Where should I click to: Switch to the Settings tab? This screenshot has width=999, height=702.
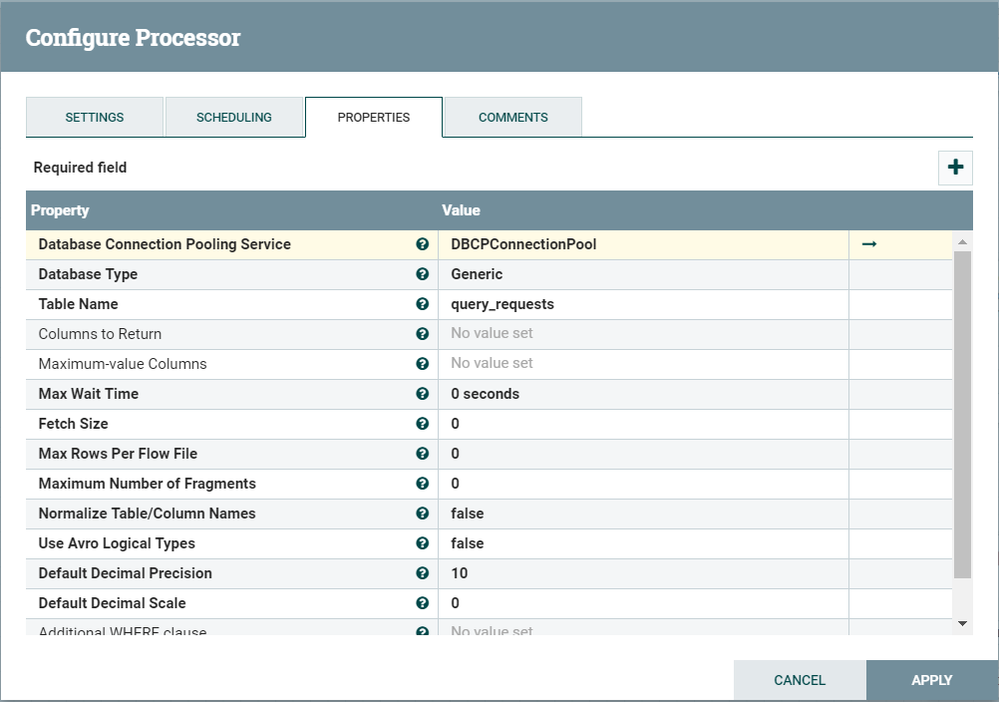[94, 117]
